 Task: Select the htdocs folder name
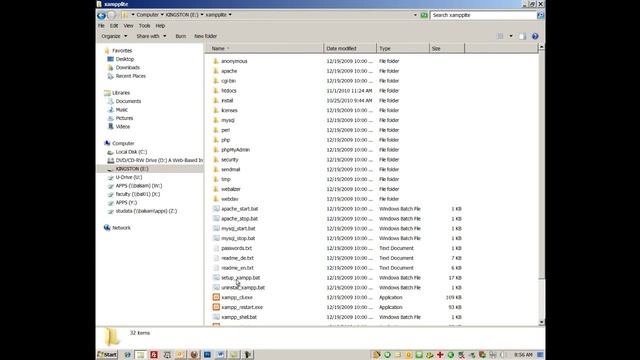click(229, 91)
